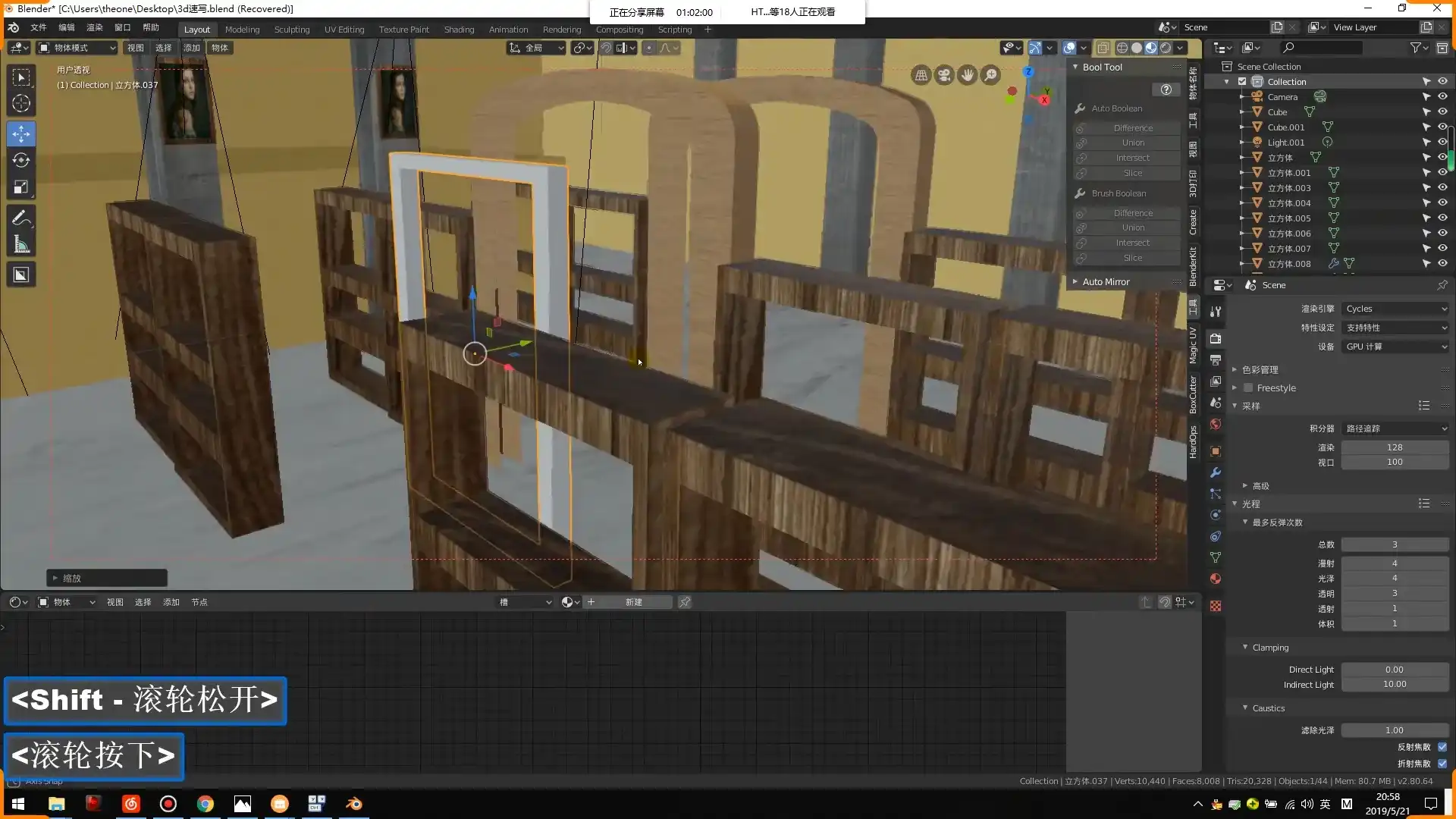The height and width of the screenshot is (819, 1456).
Task: Click the Auto Boolean Difference button
Action: pyautogui.click(x=1132, y=128)
